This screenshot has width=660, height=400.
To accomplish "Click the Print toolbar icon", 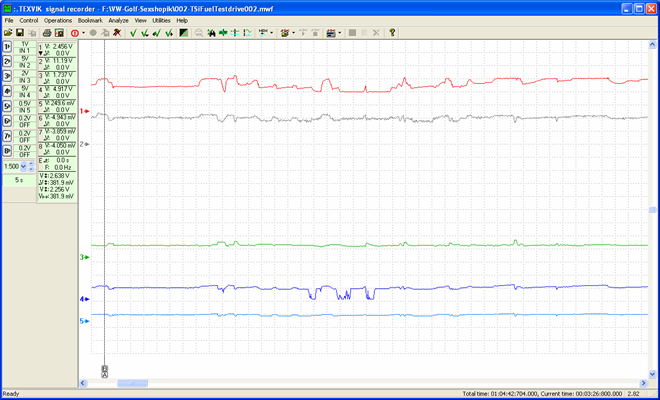I will (46, 33).
